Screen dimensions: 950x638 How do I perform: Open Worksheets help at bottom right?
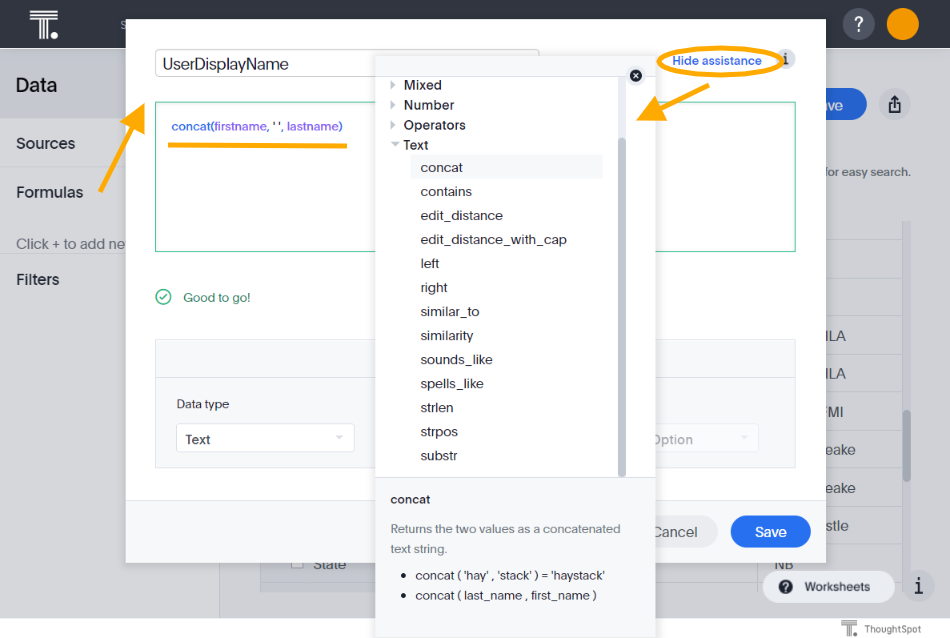tap(828, 587)
